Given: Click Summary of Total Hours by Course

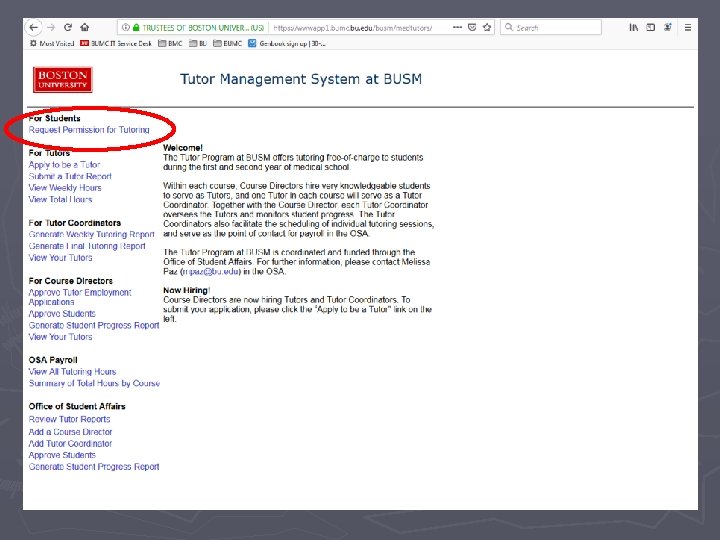Looking at the screenshot, I should (x=94, y=383).
